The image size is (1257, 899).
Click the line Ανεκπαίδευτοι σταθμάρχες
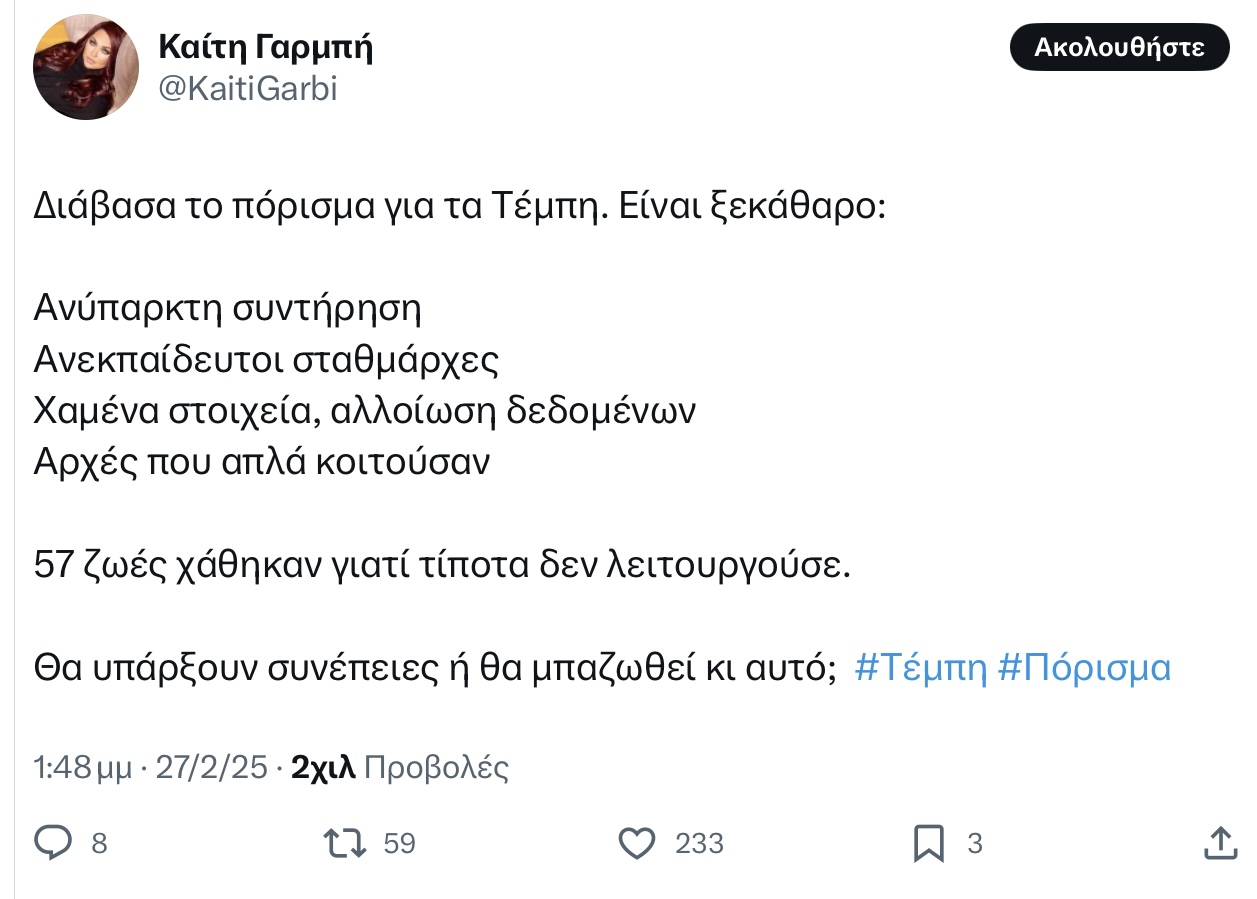(x=266, y=358)
